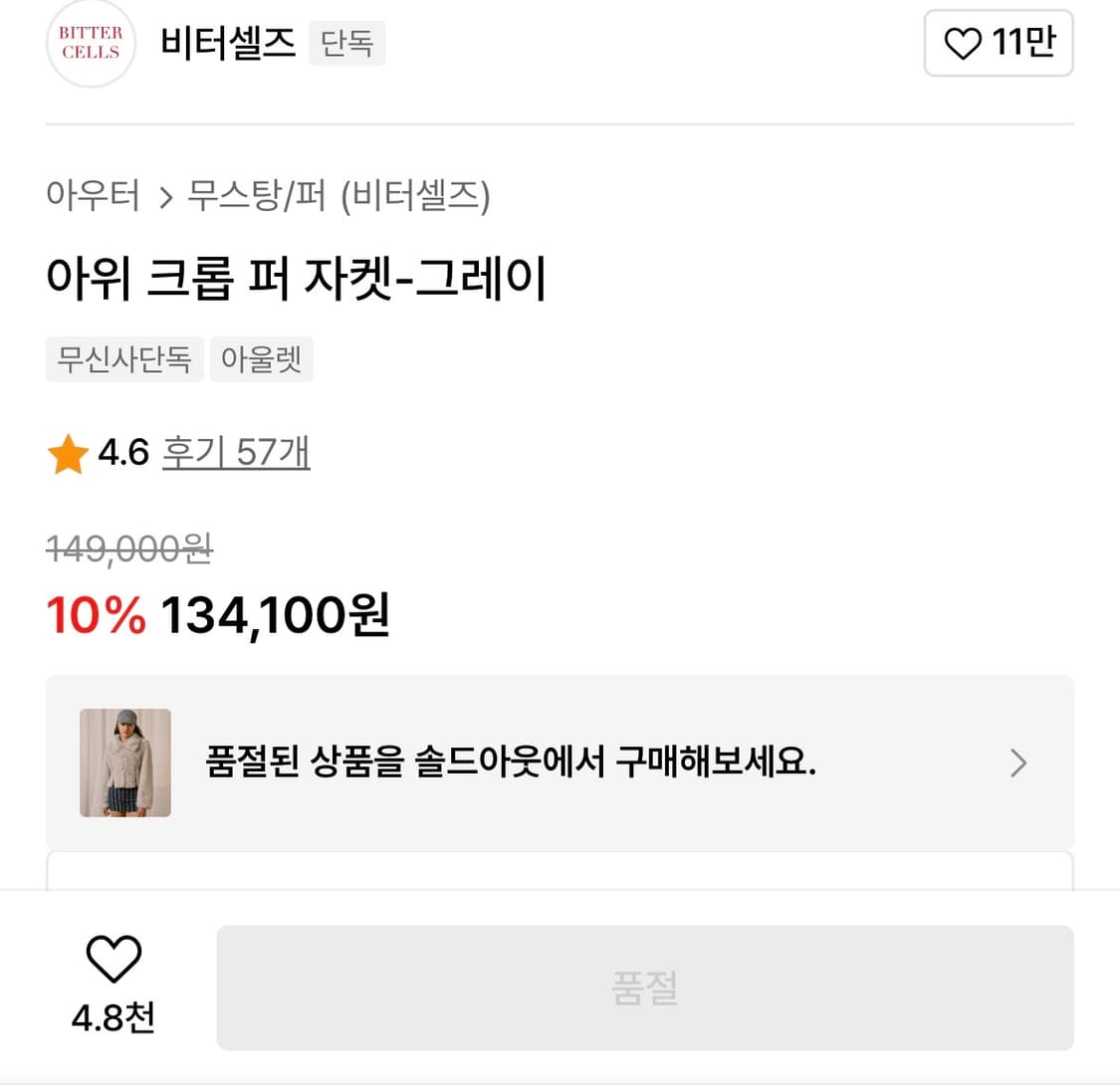This screenshot has height=1088, width=1120.
Task: Select the 아울렛 tag
Action: click(x=261, y=359)
